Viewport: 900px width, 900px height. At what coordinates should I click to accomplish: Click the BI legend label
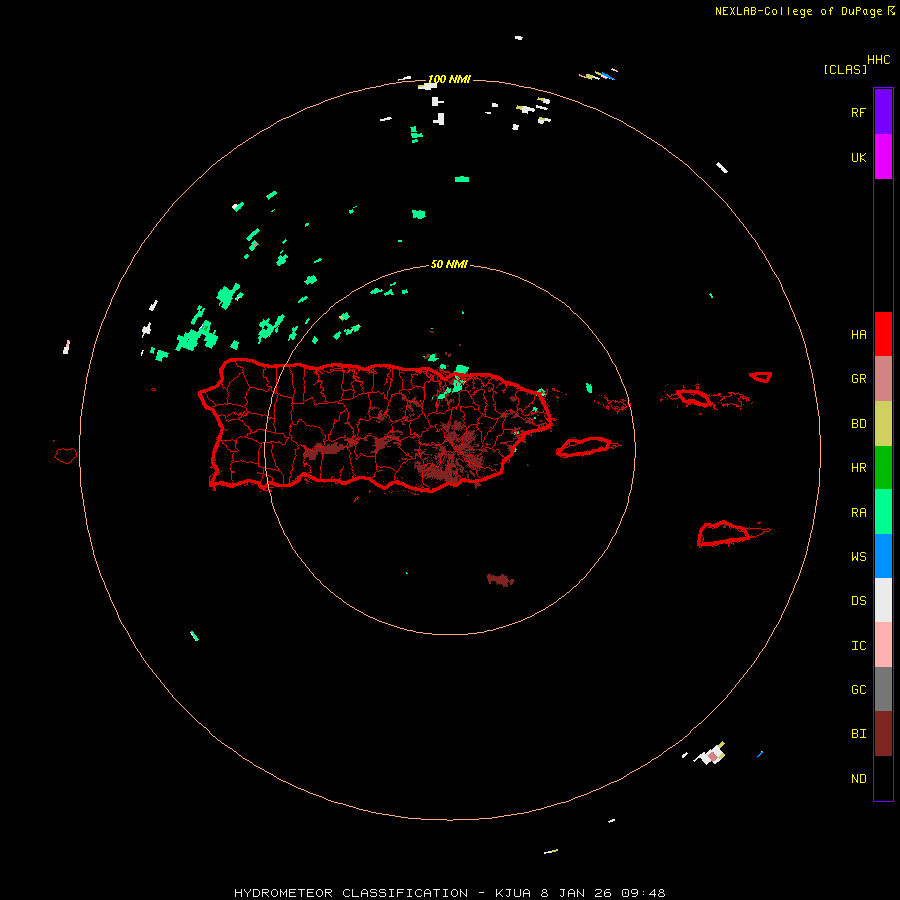click(x=859, y=734)
